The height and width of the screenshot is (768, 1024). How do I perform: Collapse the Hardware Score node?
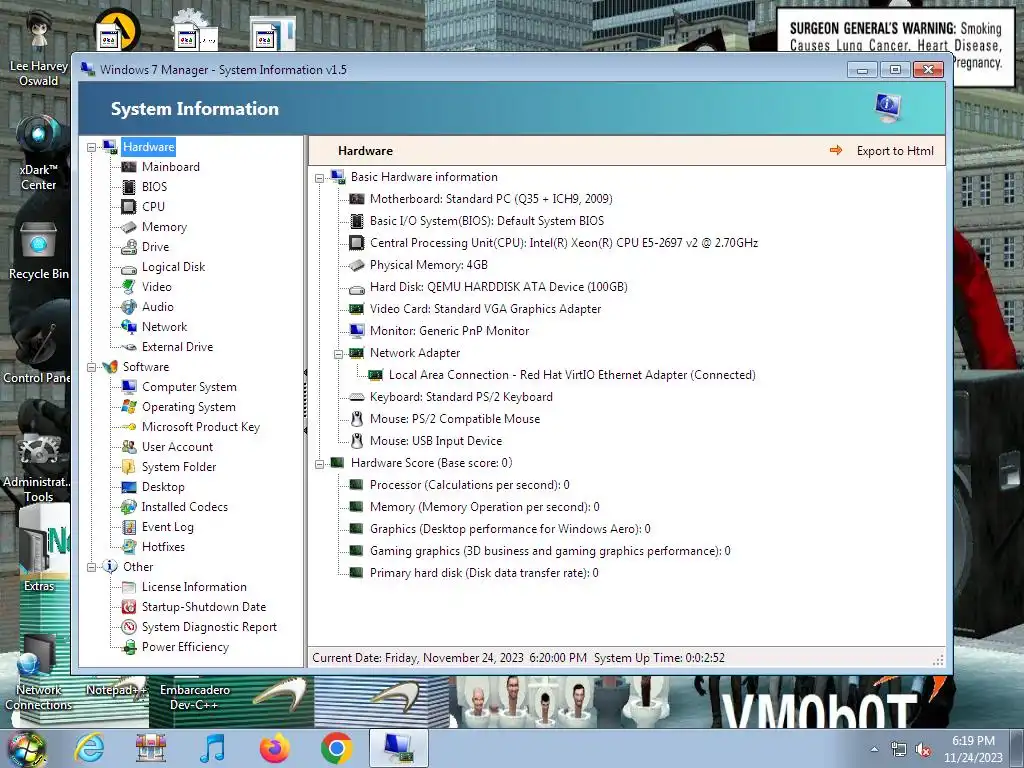(x=319, y=464)
